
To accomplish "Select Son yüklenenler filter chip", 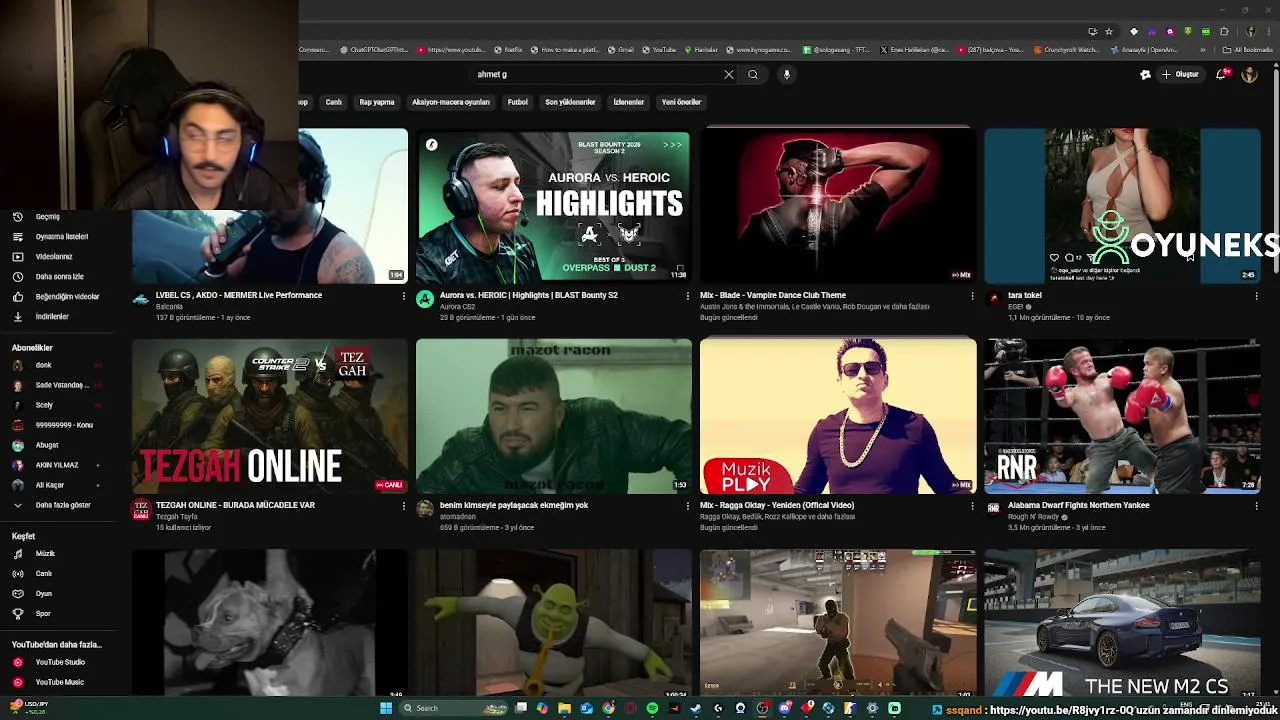I will click(x=570, y=102).
